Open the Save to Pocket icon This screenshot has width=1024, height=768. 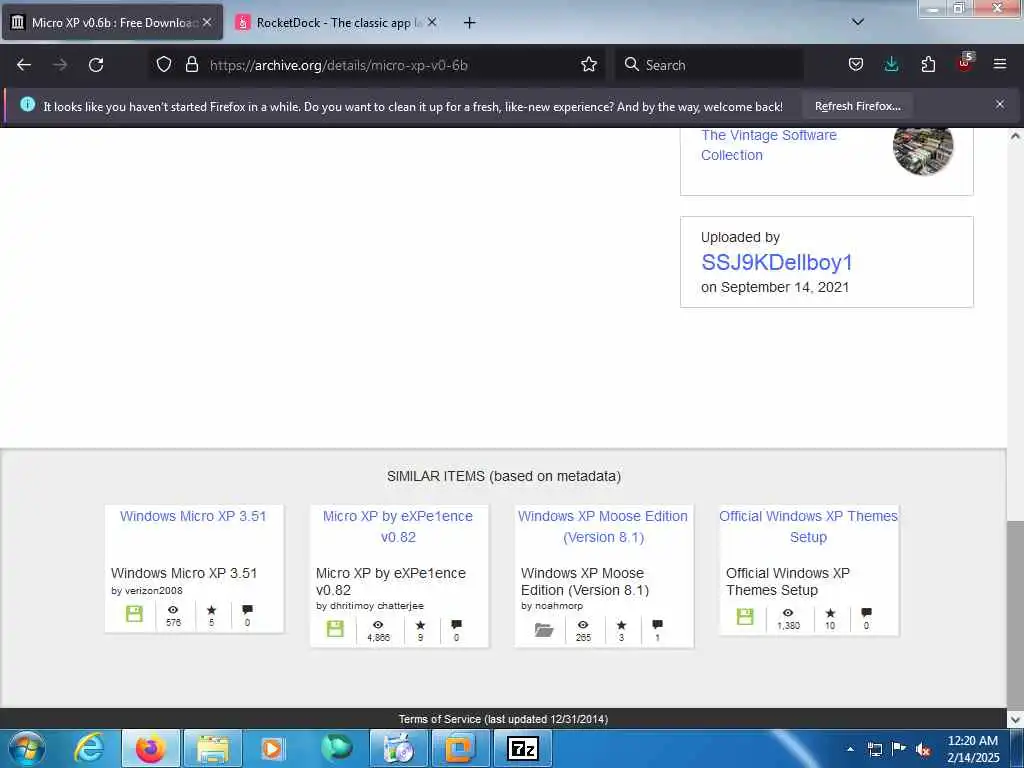click(x=856, y=65)
